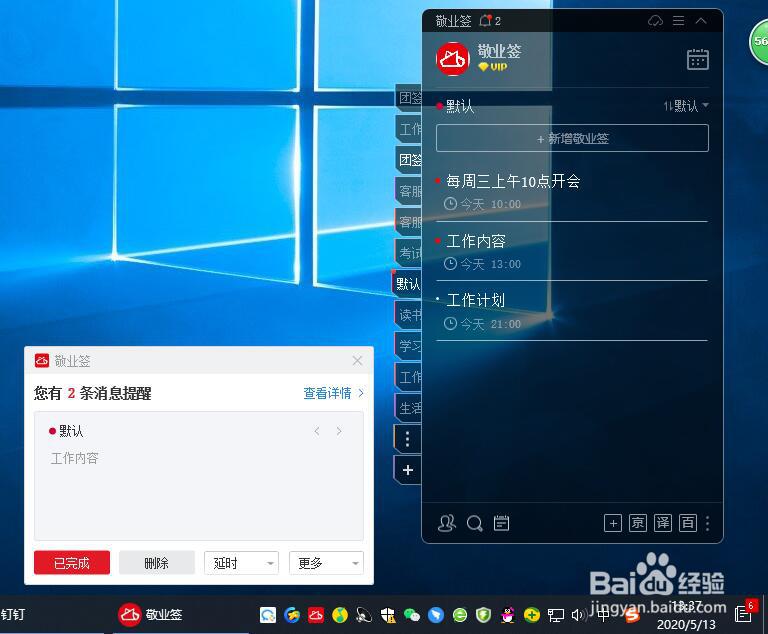This screenshot has width=768, height=634.
Task: Click 工作内容 text inside the reminder popup
Action: coord(74,458)
